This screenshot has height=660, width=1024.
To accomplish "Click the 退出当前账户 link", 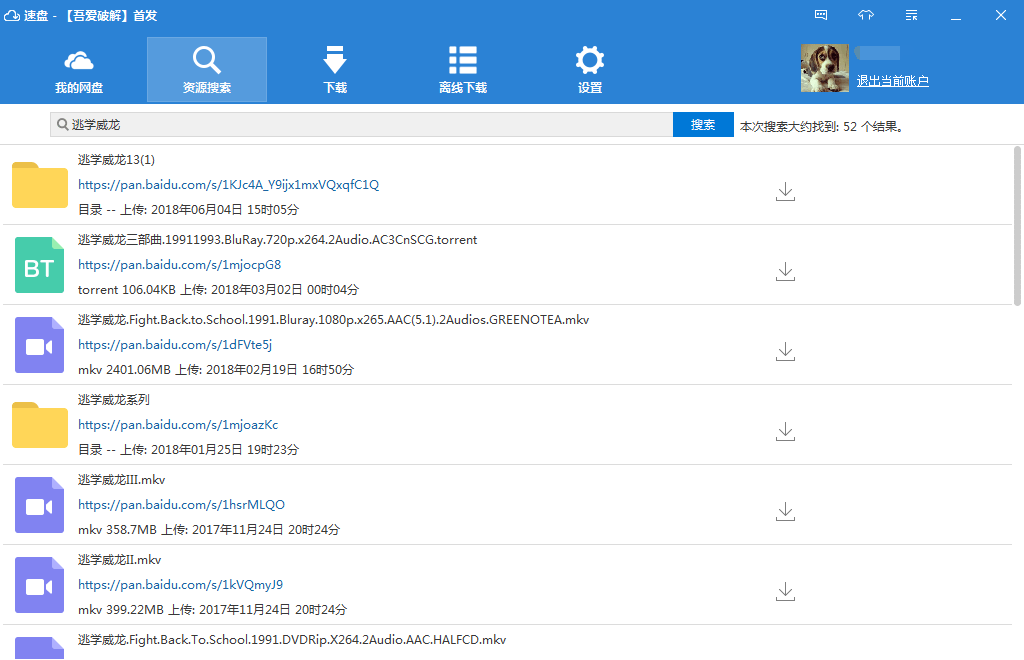I will pyautogui.click(x=893, y=81).
